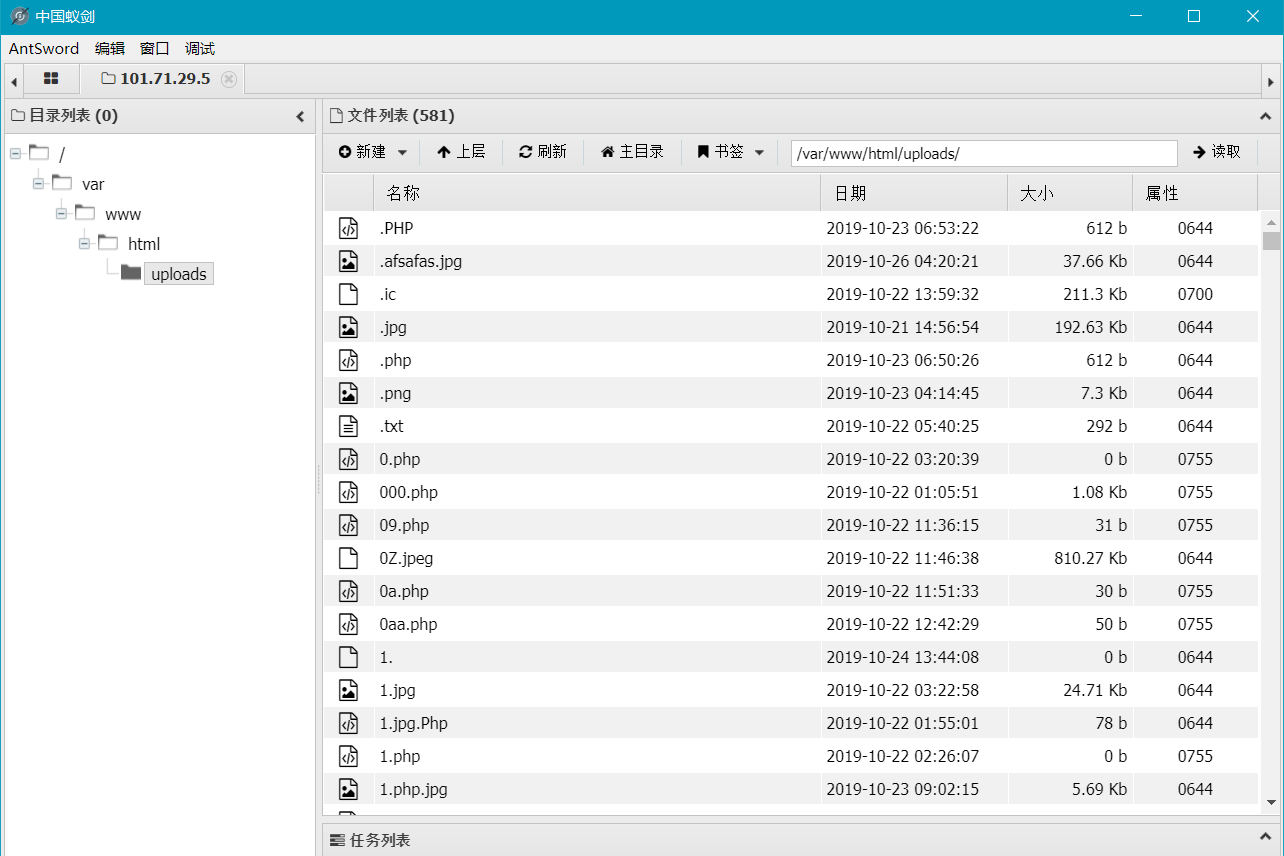Click the date 2019-10-26 04:20:21
Screen dimensions: 1284x856
click(x=902, y=261)
